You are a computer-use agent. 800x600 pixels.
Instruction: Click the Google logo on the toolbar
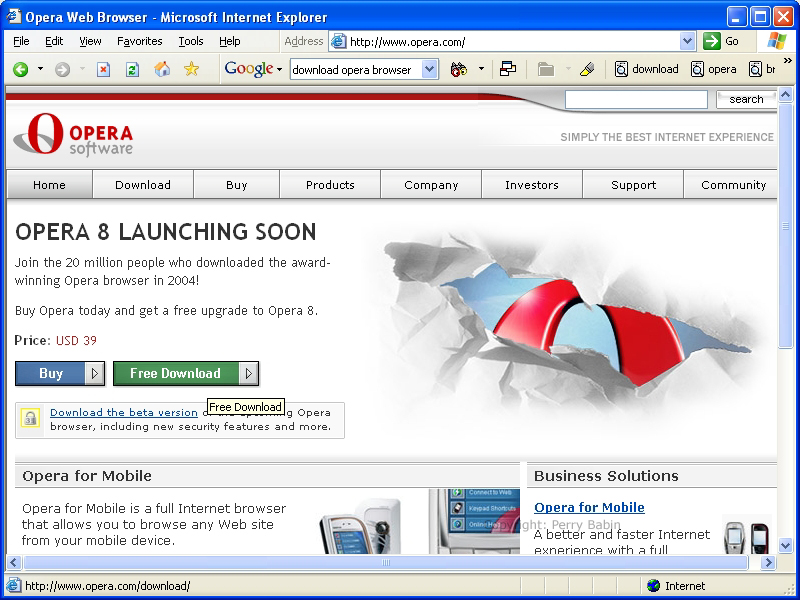point(249,68)
